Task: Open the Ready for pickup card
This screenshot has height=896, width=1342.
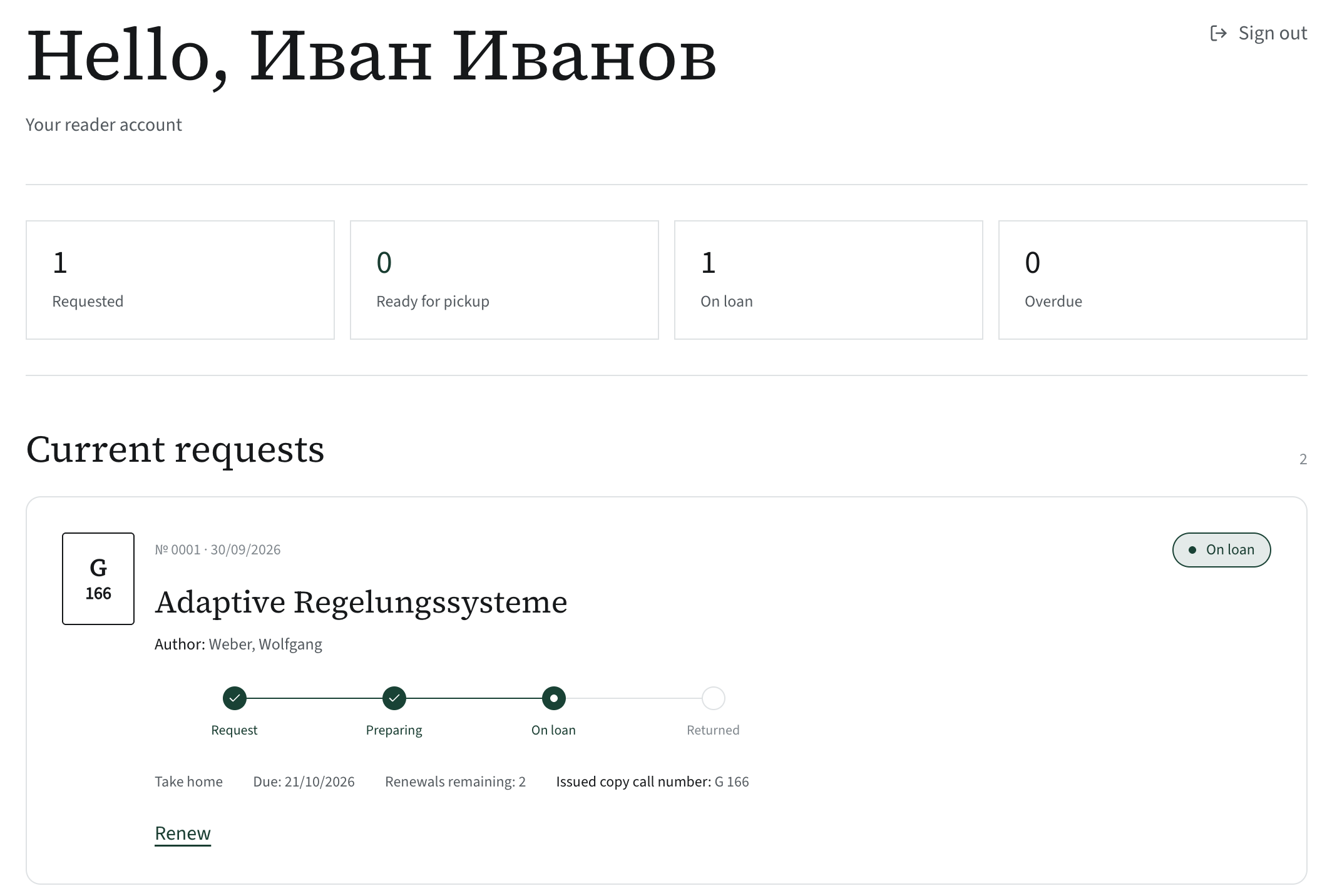Action: [x=505, y=280]
